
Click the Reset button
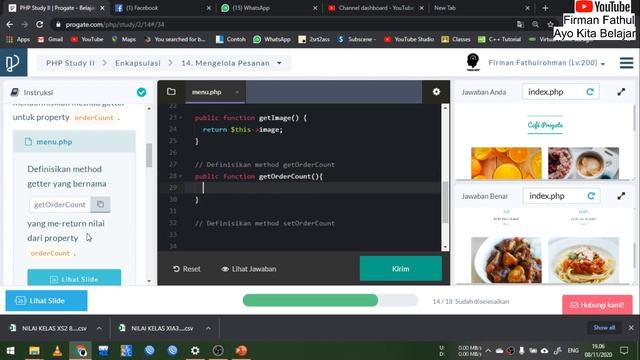tap(187, 269)
